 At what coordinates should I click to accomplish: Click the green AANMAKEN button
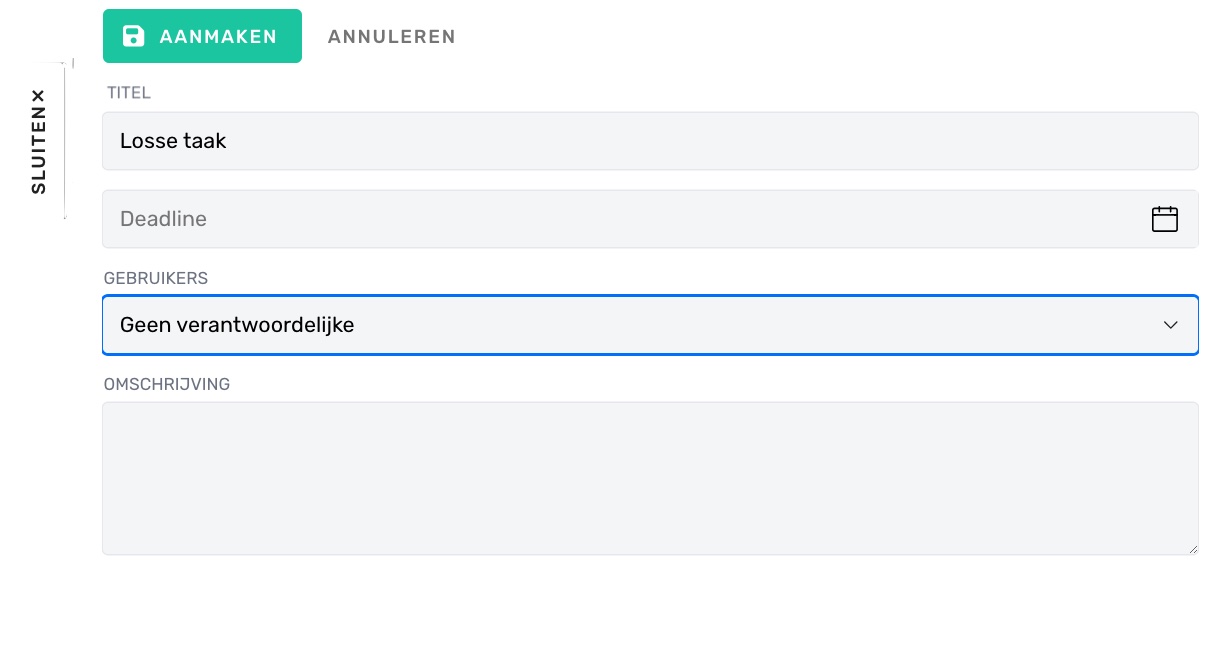202,36
